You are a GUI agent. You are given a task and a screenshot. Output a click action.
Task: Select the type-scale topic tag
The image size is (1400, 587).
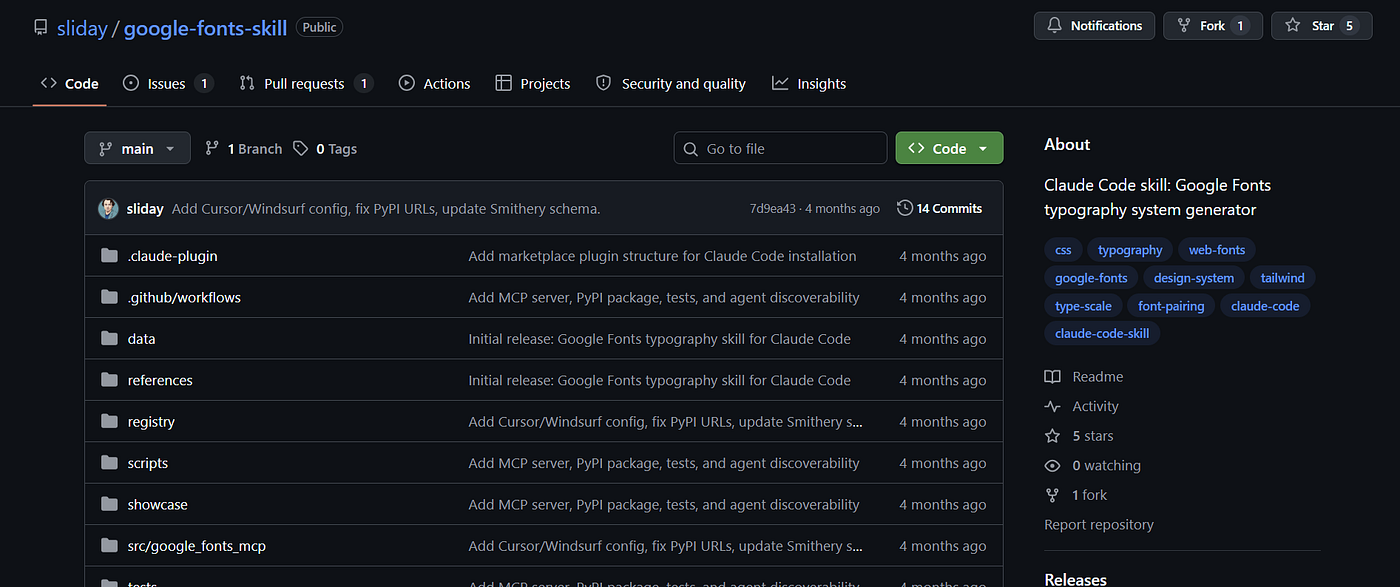point(1083,306)
